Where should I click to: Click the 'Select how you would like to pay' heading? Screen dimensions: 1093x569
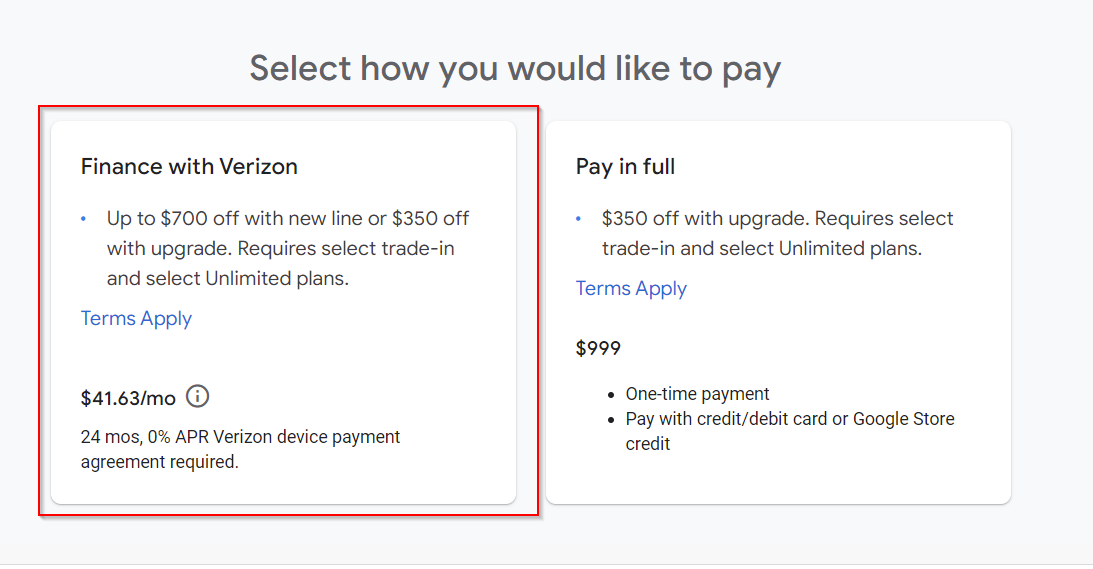pos(515,69)
